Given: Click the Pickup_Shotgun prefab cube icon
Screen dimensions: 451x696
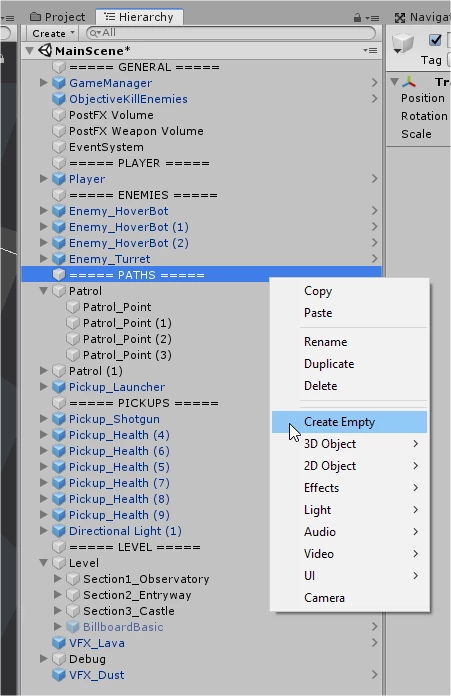Looking at the screenshot, I should tap(59, 419).
